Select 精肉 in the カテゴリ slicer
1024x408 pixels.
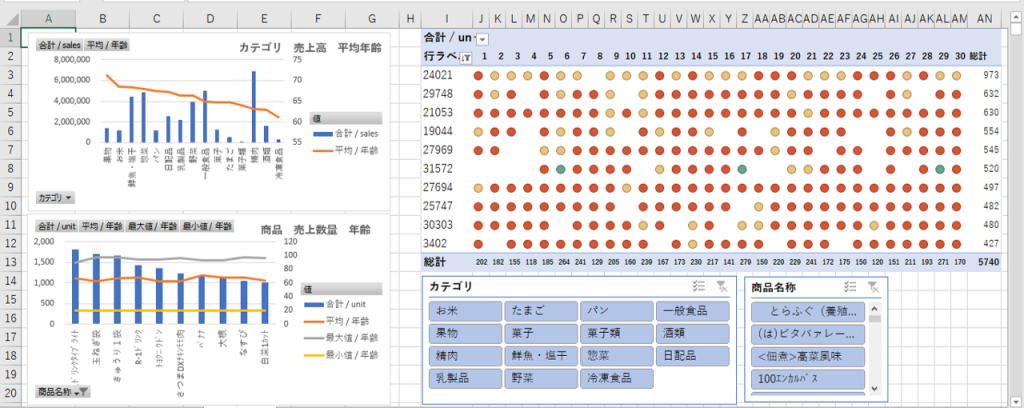pyautogui.click(x=464, y=356)
